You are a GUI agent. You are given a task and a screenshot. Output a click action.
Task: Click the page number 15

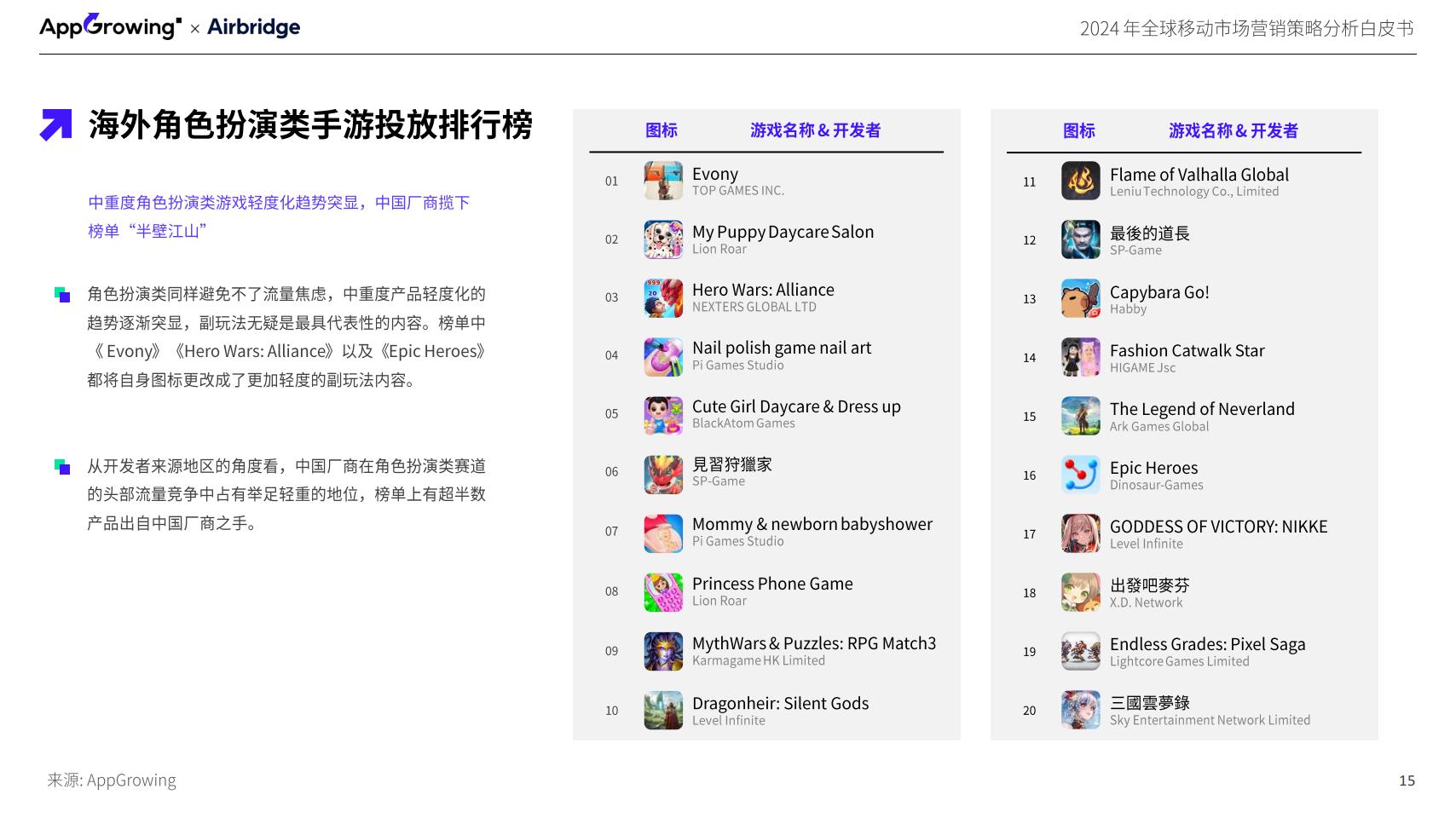pos(1407,781)
